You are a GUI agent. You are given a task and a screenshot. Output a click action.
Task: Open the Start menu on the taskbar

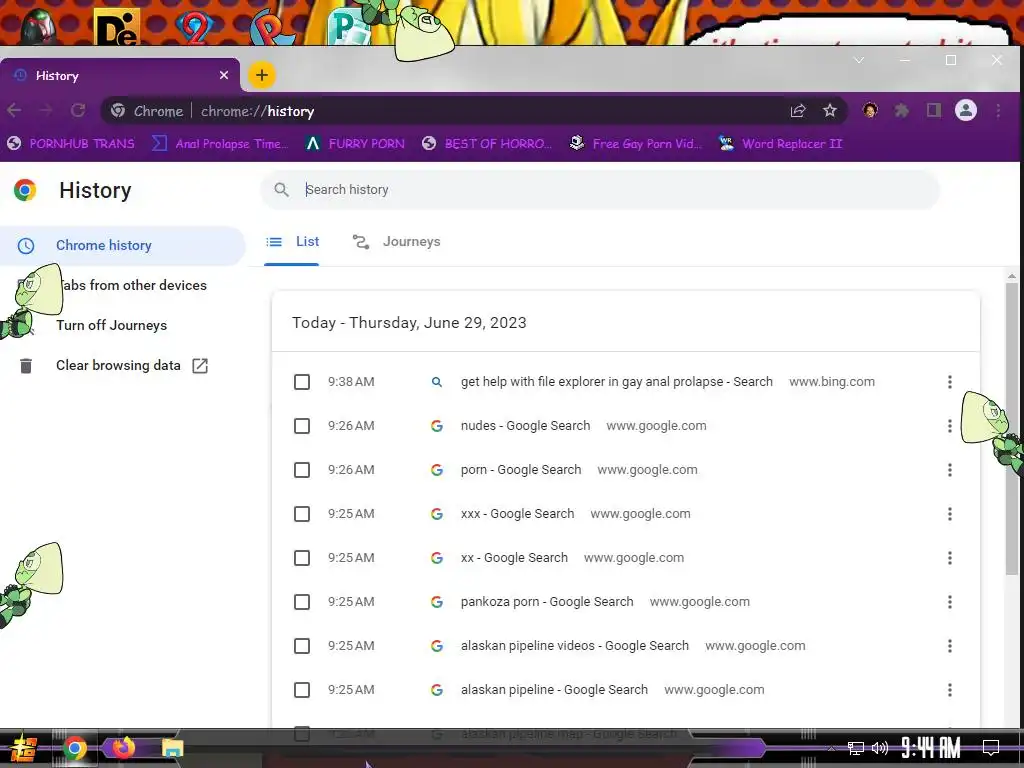coord(22,748)
